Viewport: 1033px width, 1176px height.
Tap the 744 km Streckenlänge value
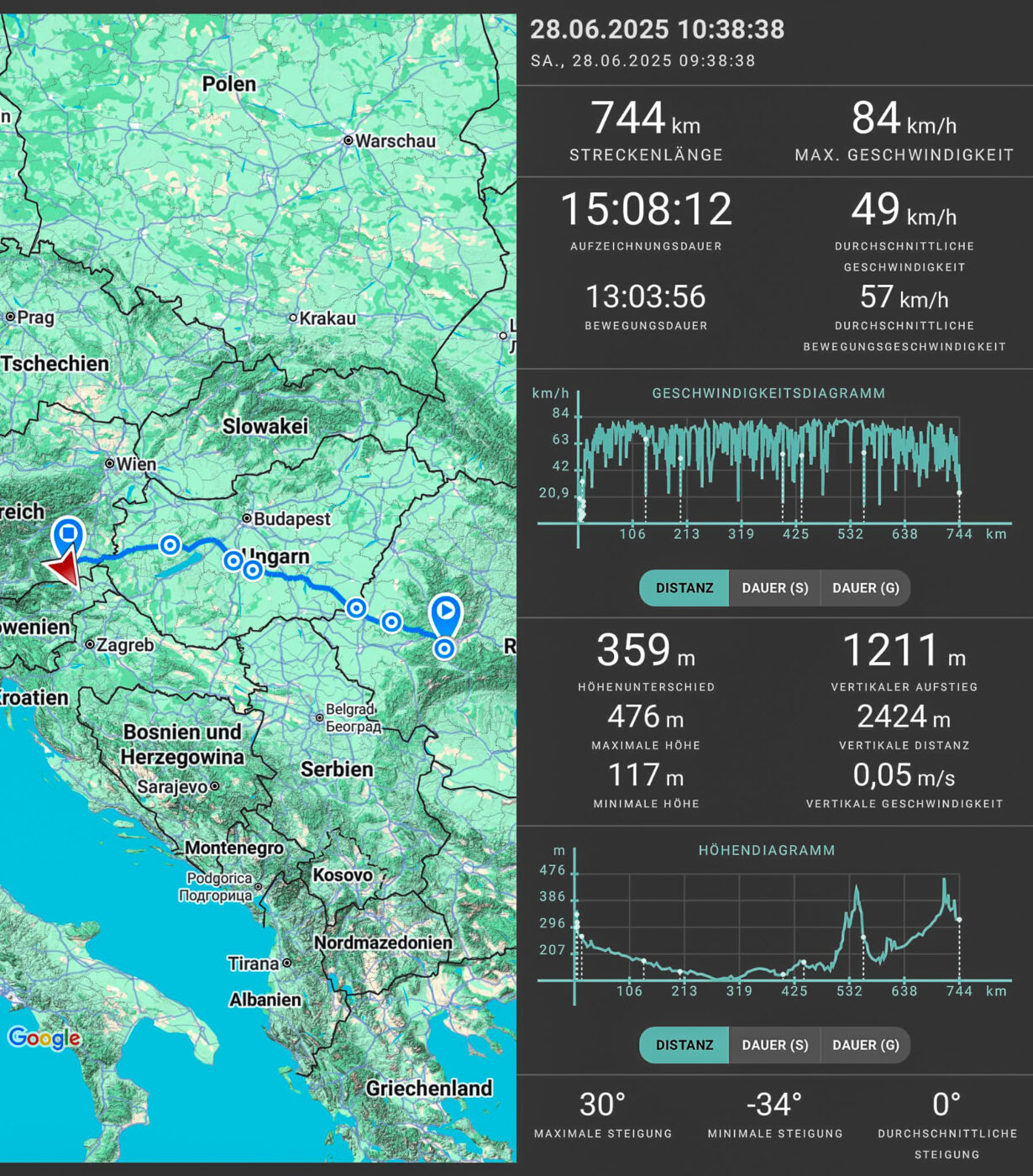(x=645, y=119)
